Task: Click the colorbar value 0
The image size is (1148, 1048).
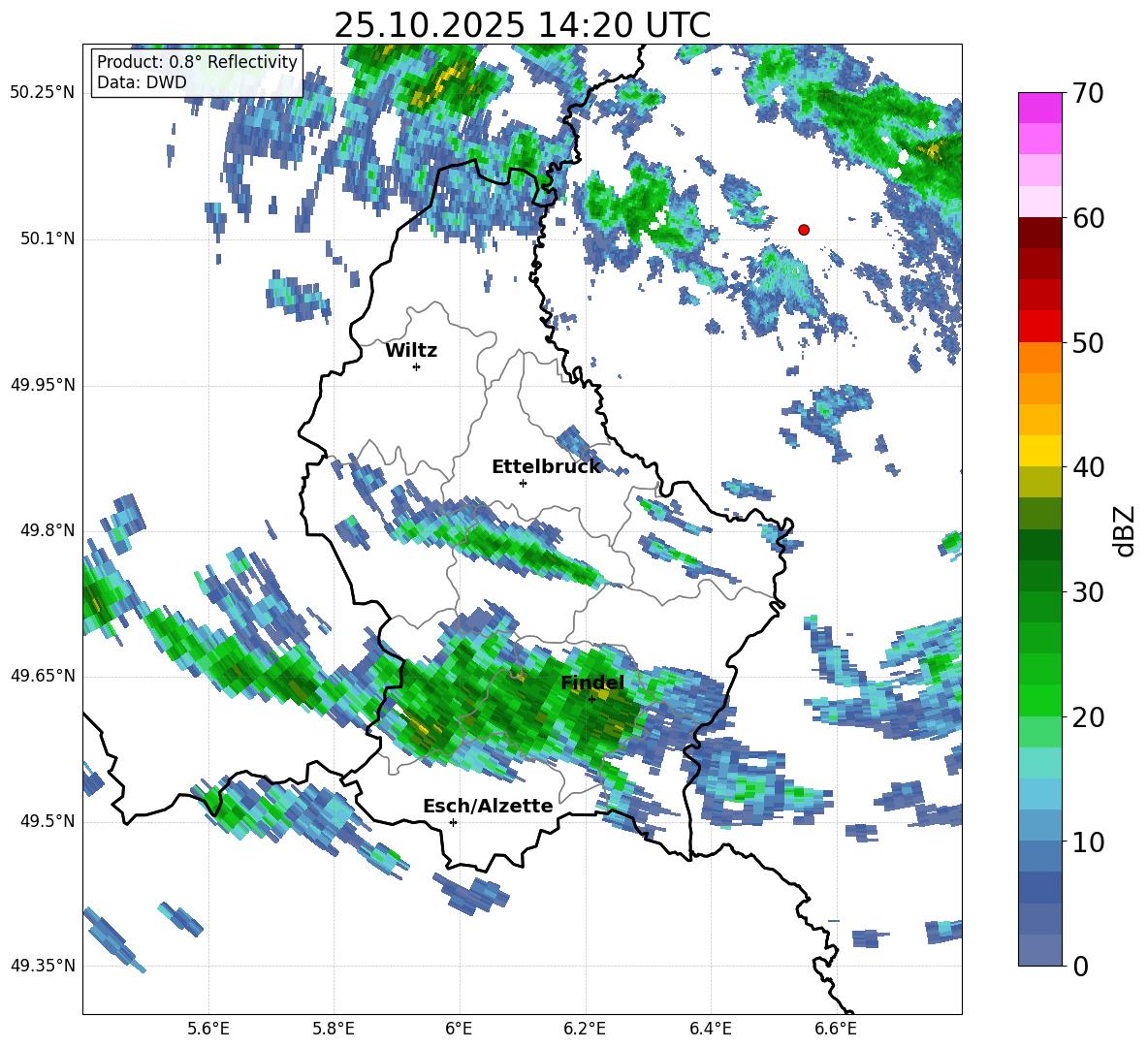Action: 1080,966
